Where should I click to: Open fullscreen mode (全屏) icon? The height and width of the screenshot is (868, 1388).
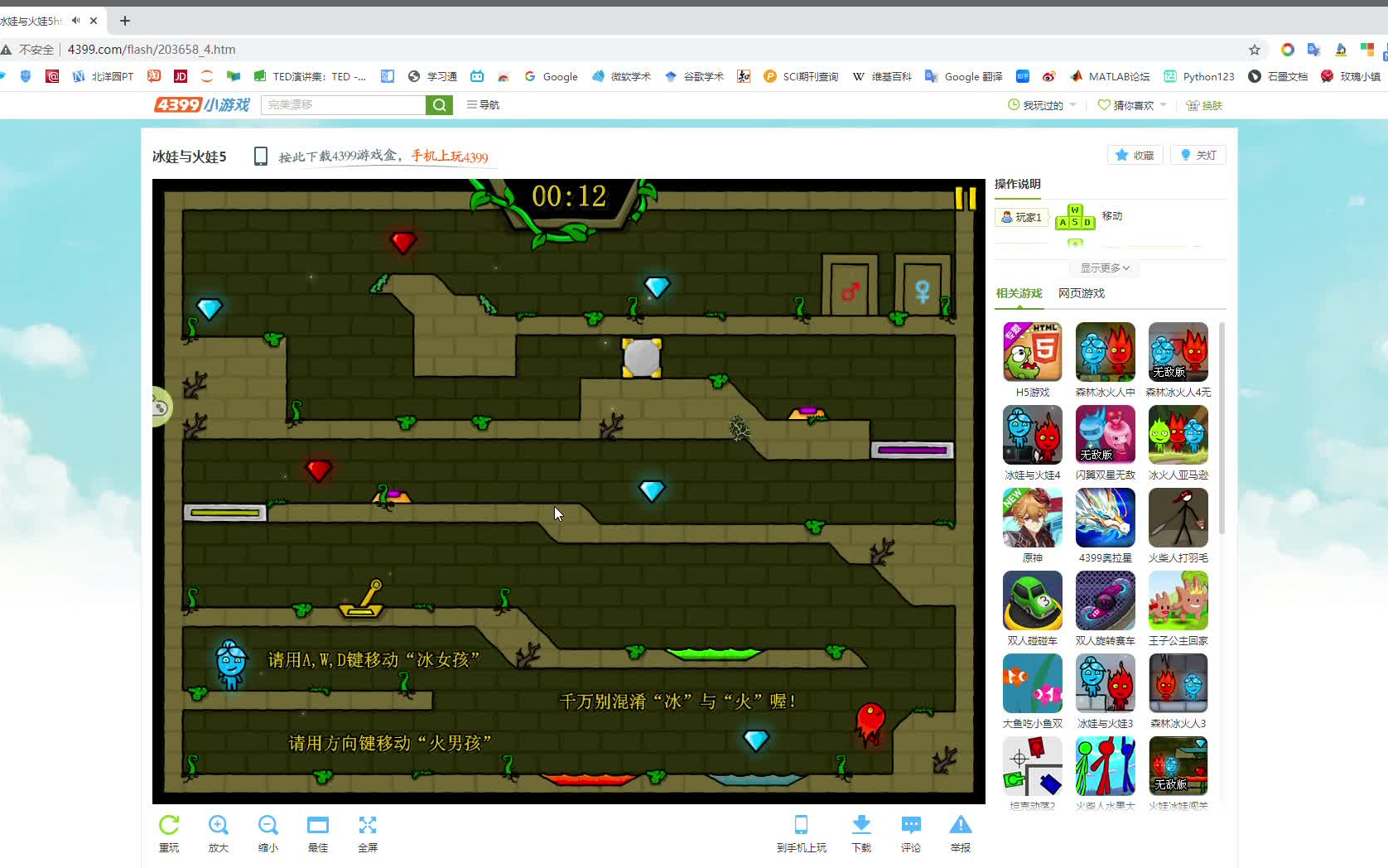coord(368,825)
